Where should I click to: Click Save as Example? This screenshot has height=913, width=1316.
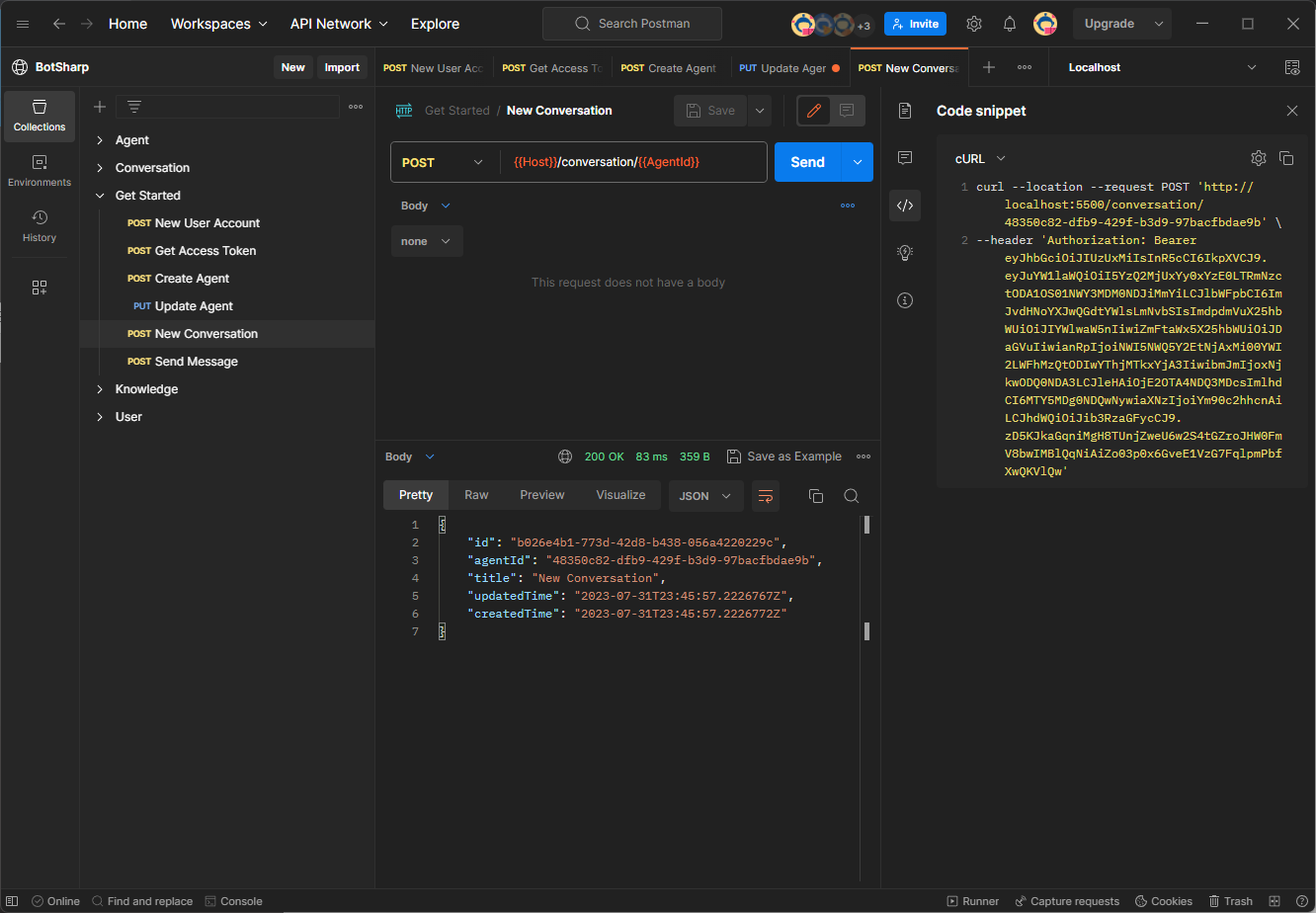pos(784,456)
